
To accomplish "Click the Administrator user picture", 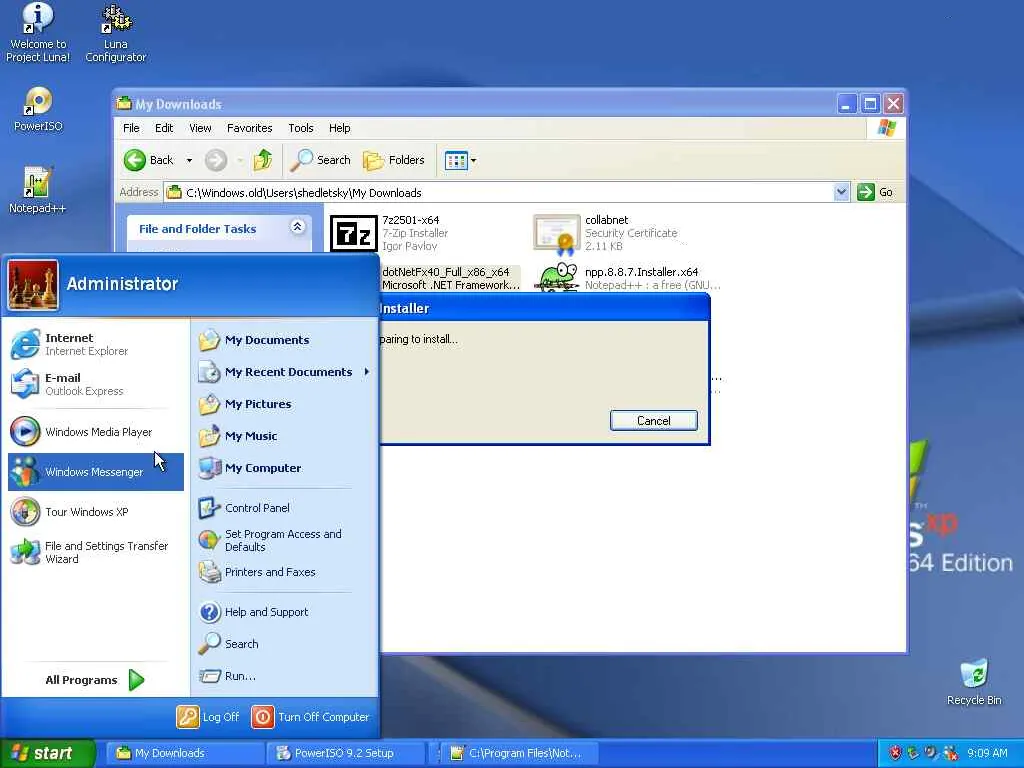I will 33,285.
